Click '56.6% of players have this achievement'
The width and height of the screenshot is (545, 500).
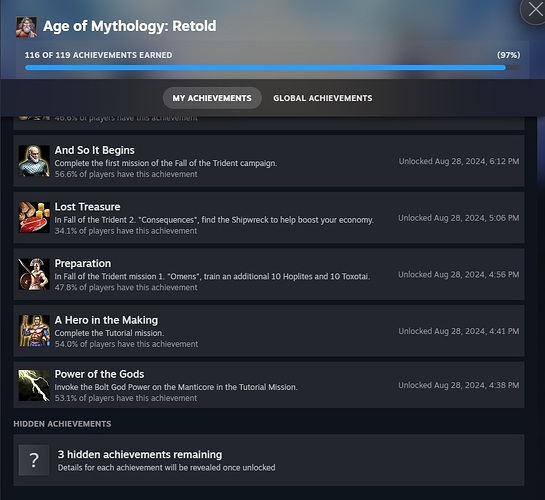point(126,174)
